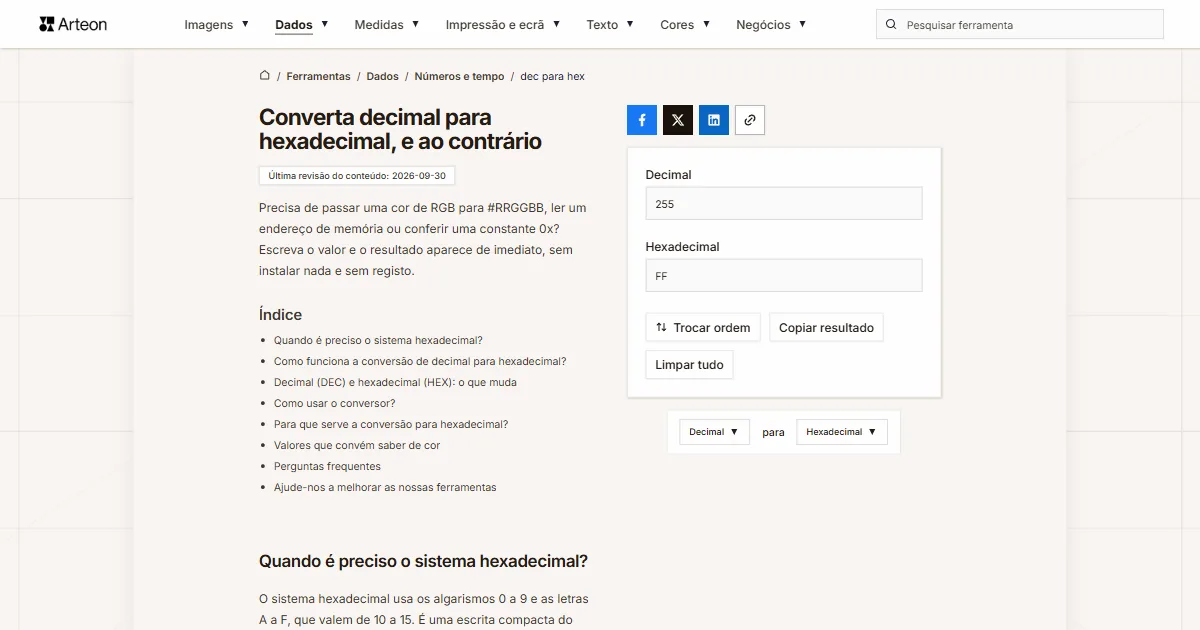Open Números e tempo breadcrumb link
The height and width of the screenshot is (630, 1200).
click(x=459, y=76)
